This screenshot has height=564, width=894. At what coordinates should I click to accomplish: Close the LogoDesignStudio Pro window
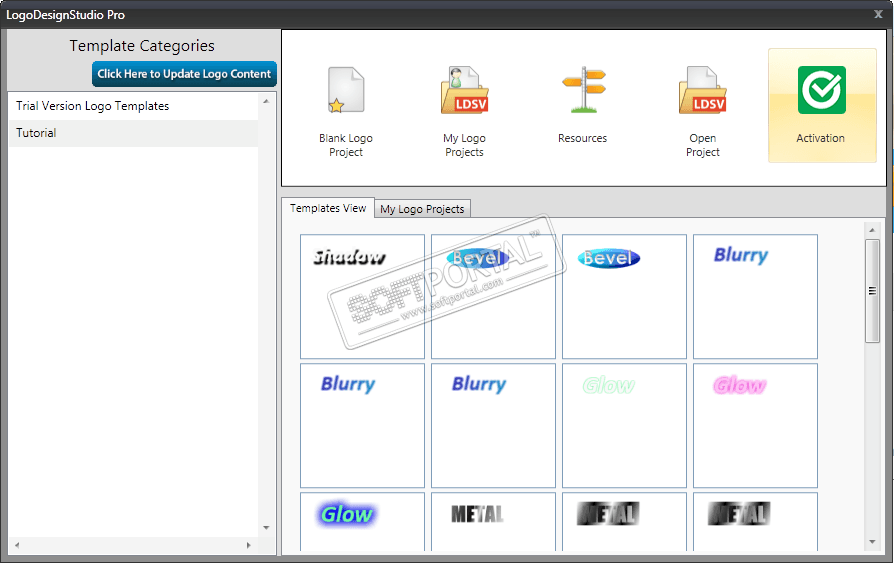coord(878,14)
